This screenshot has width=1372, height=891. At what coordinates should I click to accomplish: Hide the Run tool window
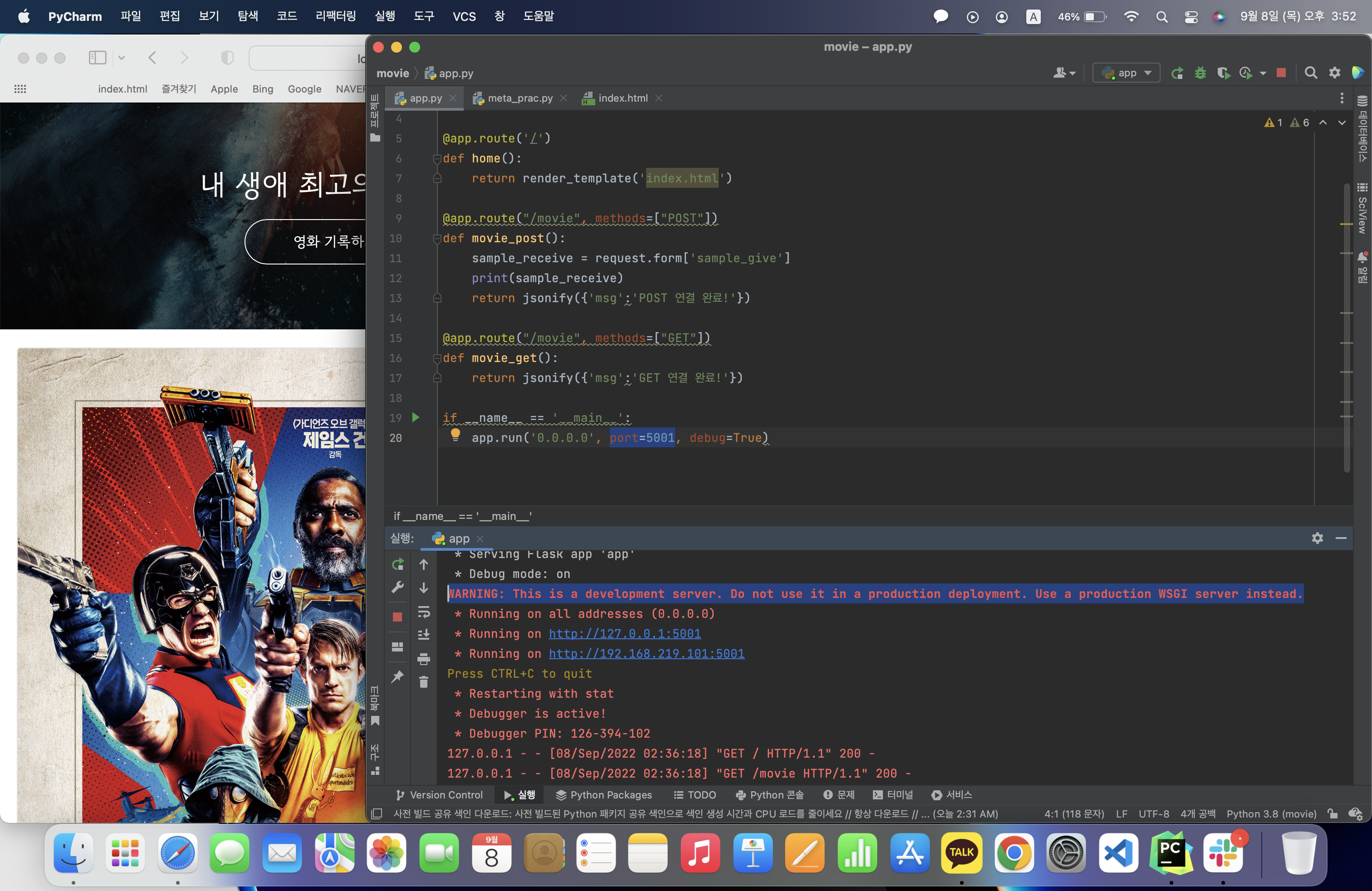(1341, 538)
